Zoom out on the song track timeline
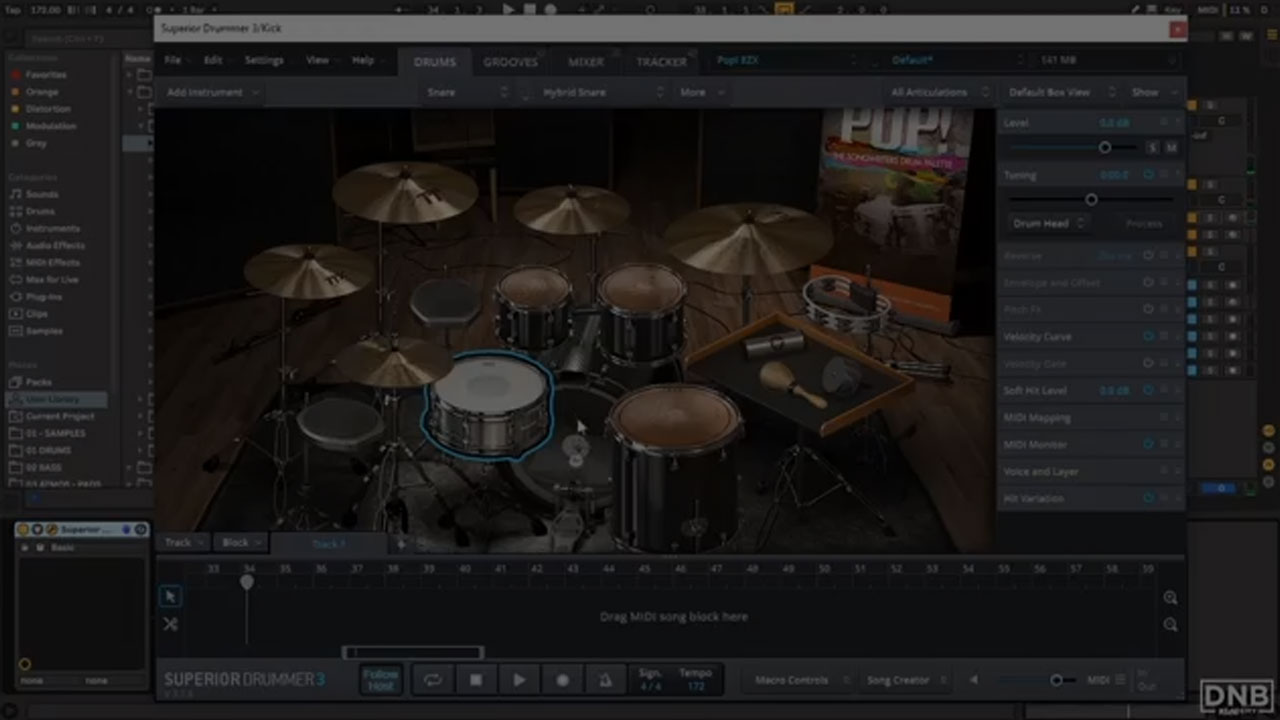This screenshot has width=1280, height=720. click(1170, 625)
